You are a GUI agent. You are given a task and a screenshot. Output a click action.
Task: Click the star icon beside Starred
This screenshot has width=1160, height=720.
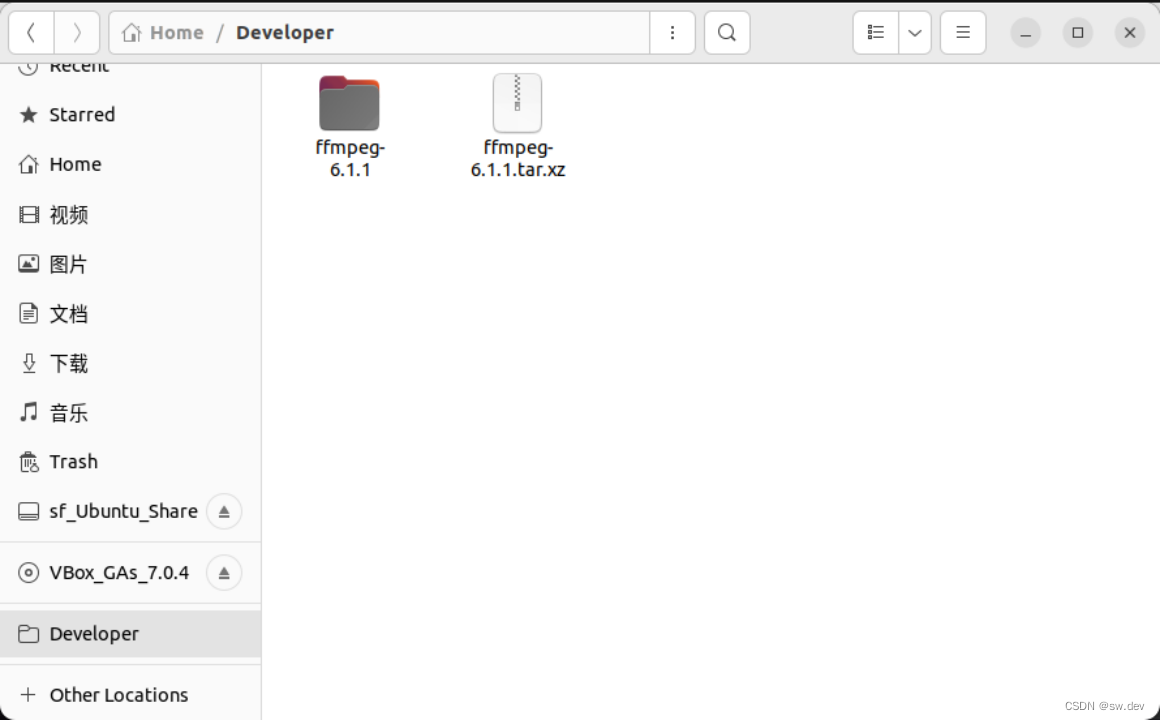coord(28,115)
